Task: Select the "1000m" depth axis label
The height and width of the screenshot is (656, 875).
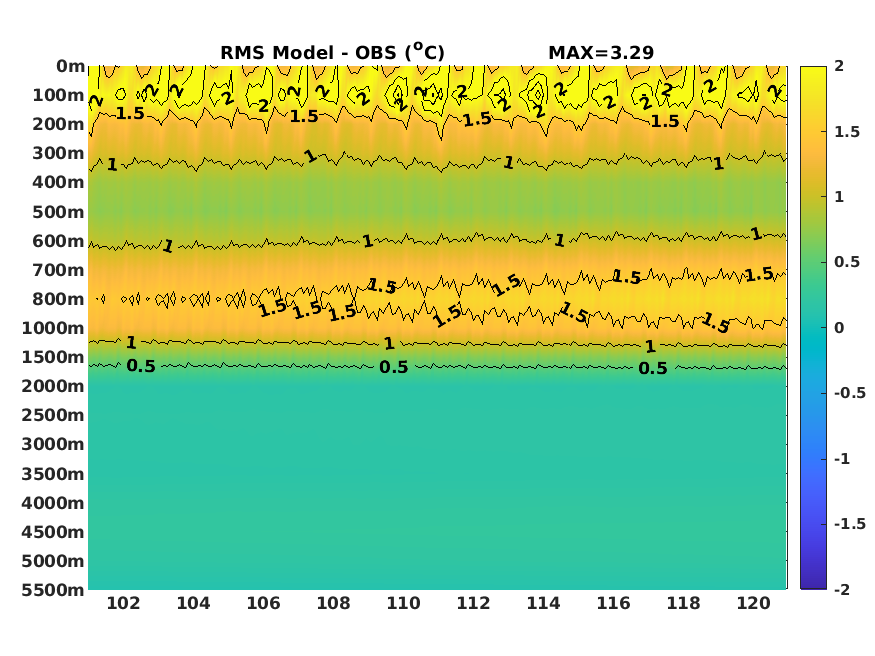Action: (53, 328)
